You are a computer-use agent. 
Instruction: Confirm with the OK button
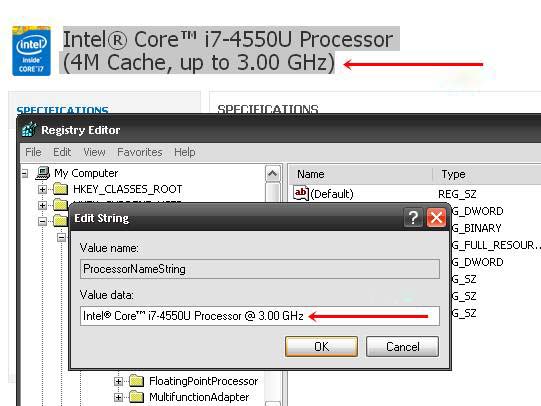click(x=321, y=346)
